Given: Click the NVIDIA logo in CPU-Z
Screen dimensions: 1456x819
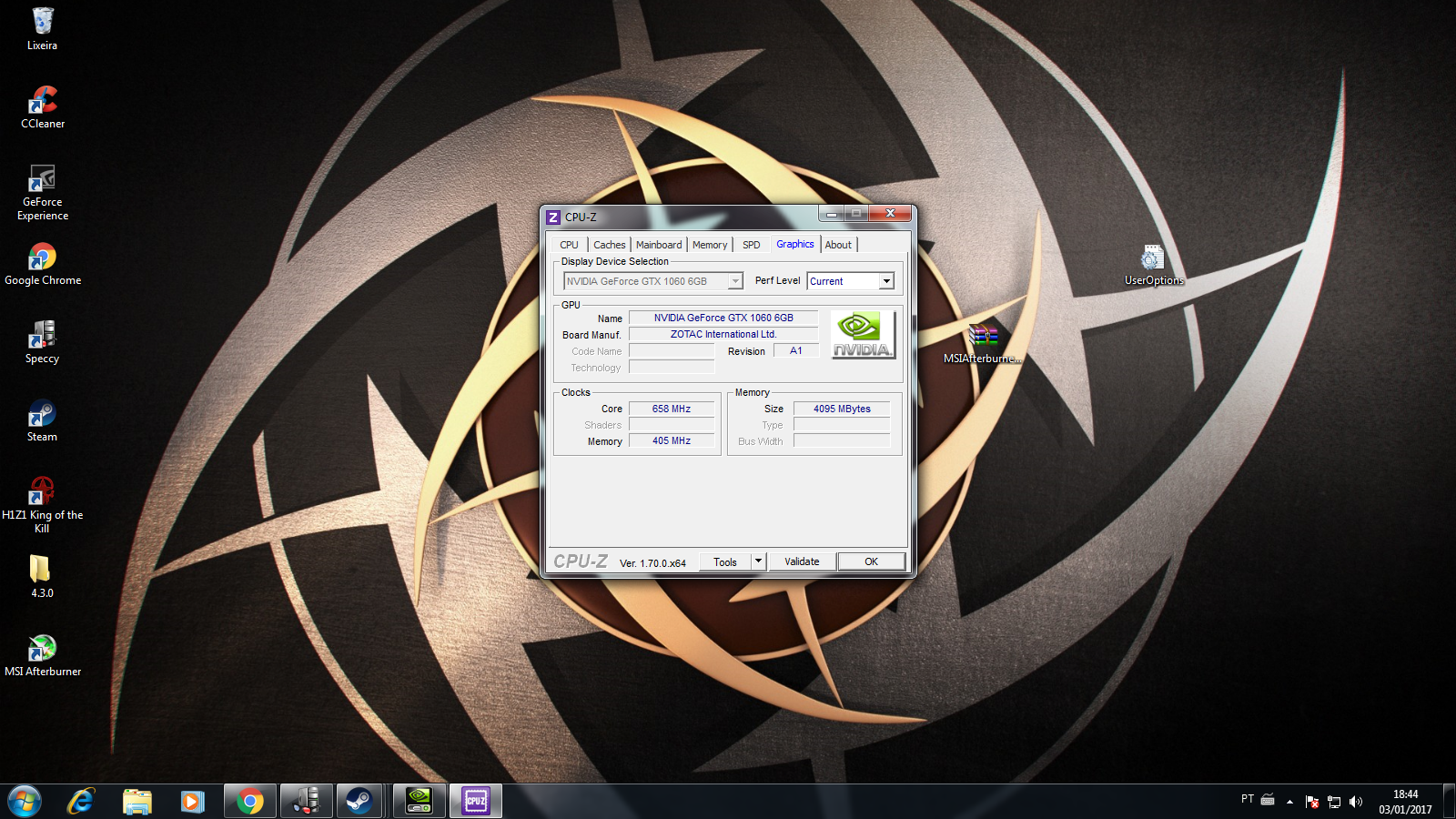Looking at the screenshot, I should [x=863, y=335].
